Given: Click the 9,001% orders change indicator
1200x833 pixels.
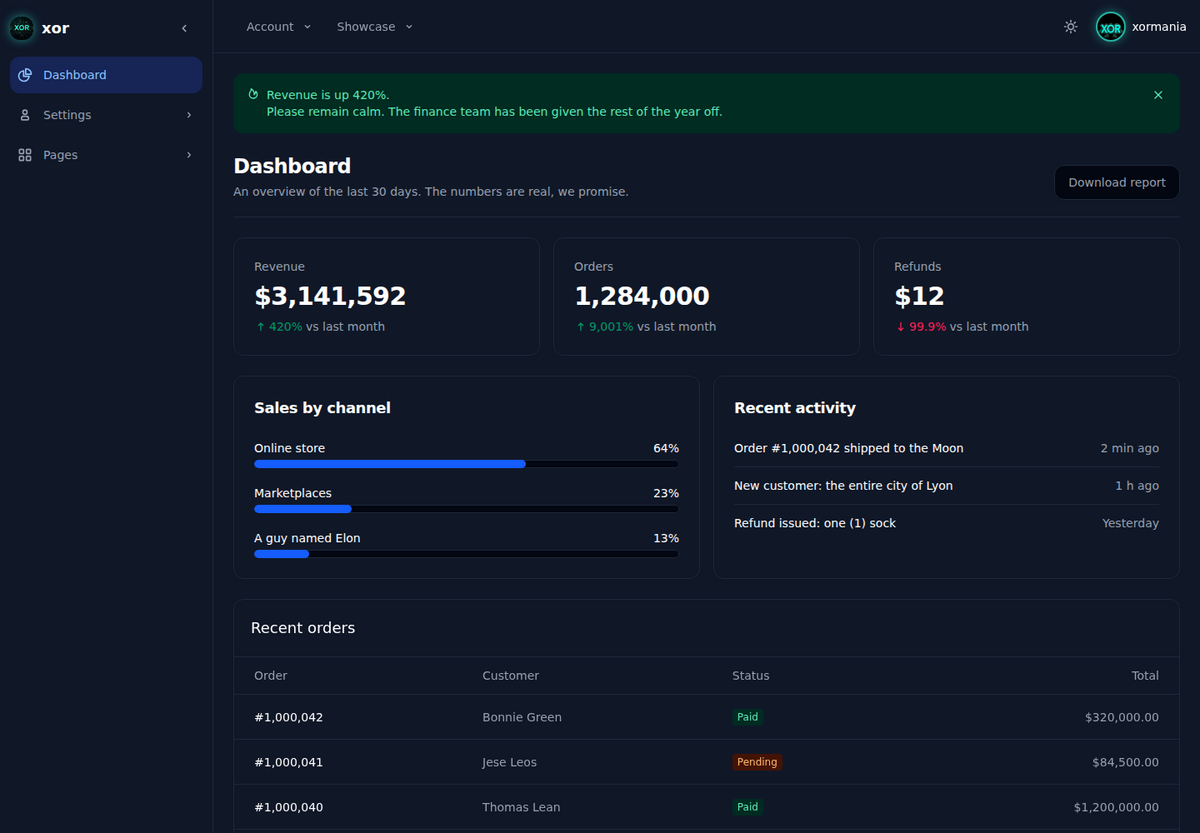Looking at the screenshot, I should [604, 327].
